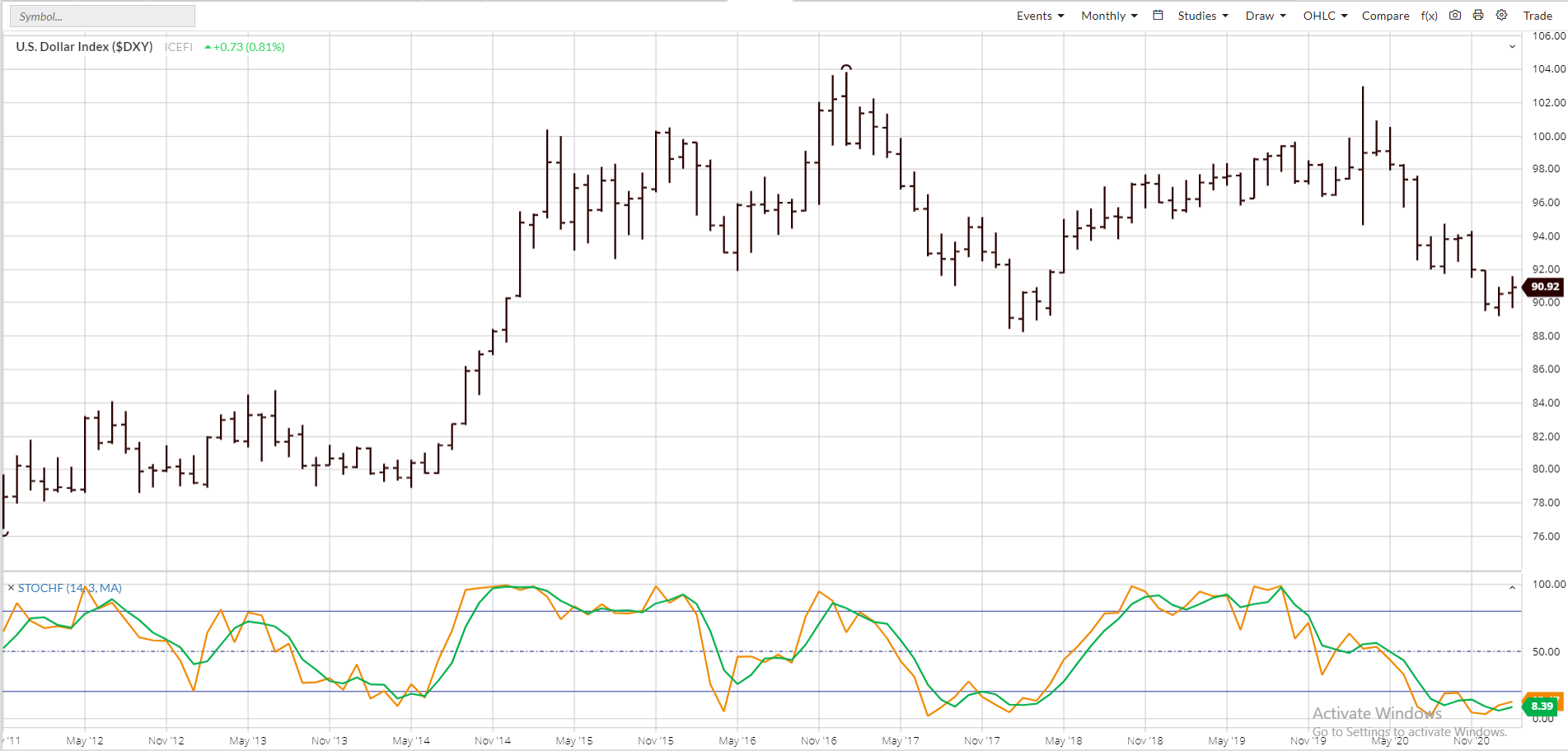Open the Monthly interval dropdown
Viewport: 1568px width, 751px height.
tap(1109, 16)
